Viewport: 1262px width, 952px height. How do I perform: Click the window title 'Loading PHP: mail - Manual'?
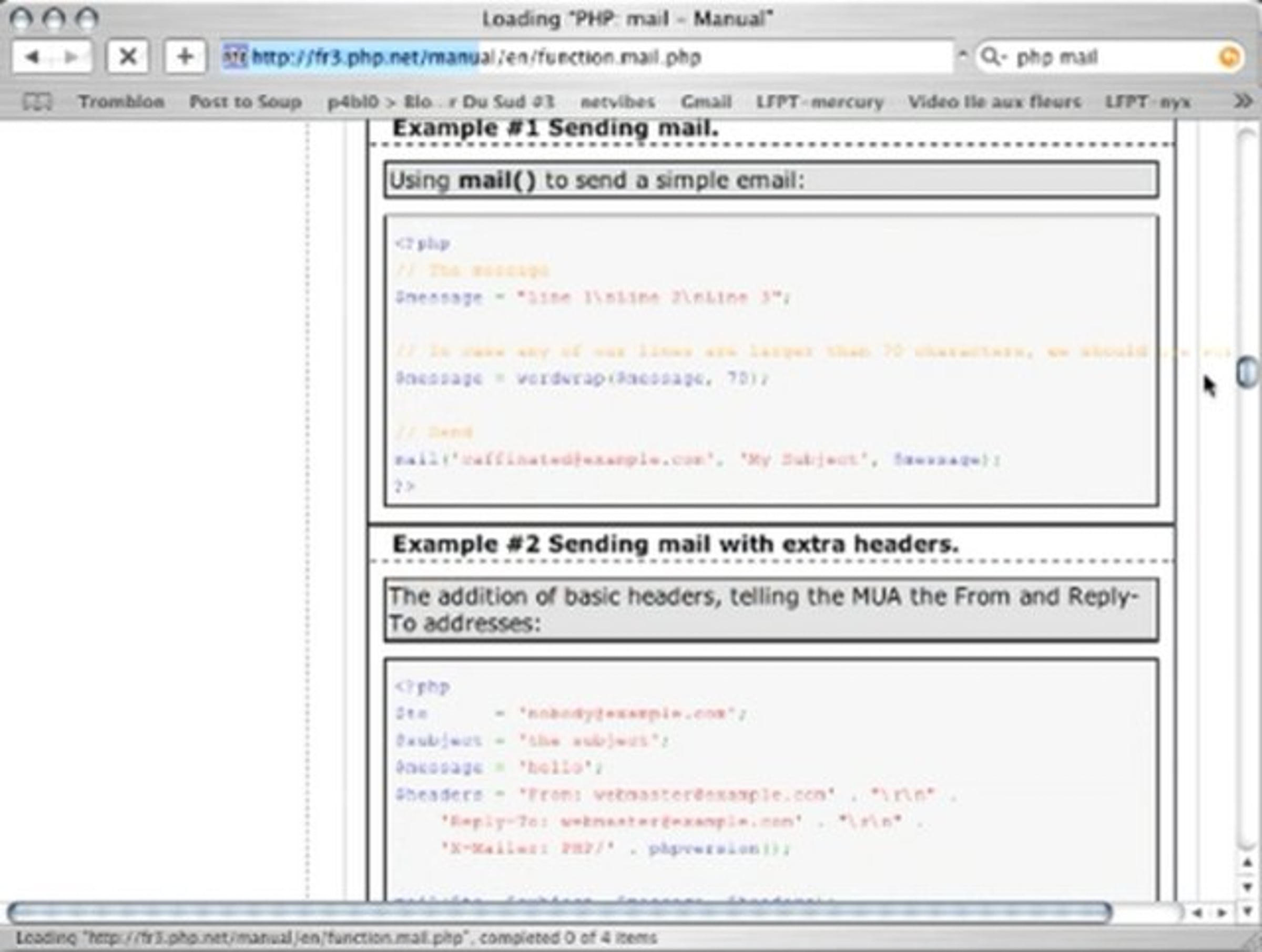tap(627, 19)
